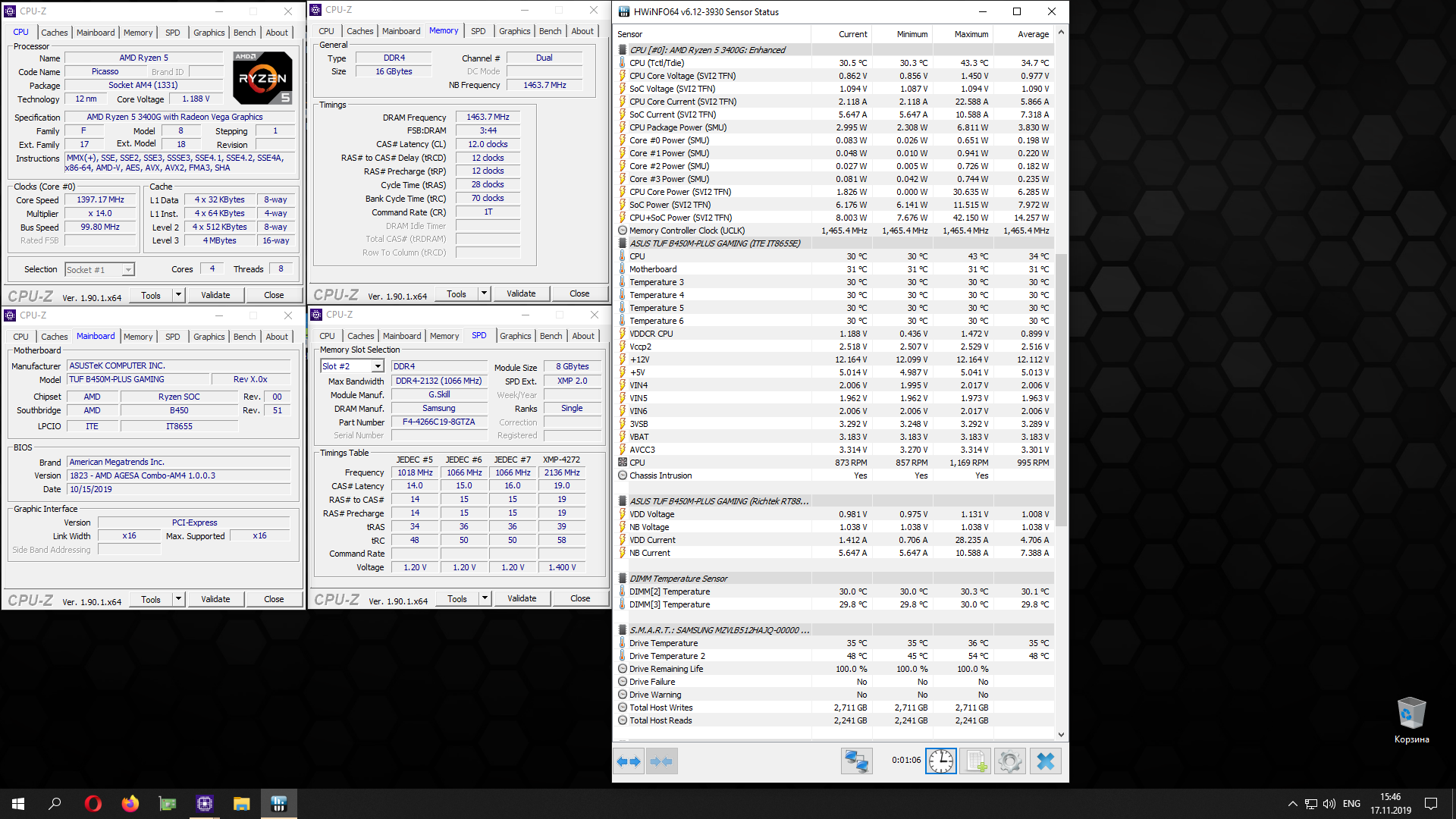Open the Slot #2 memory slot dropdown
1456x819 pixels.
(x=378, y=366)
